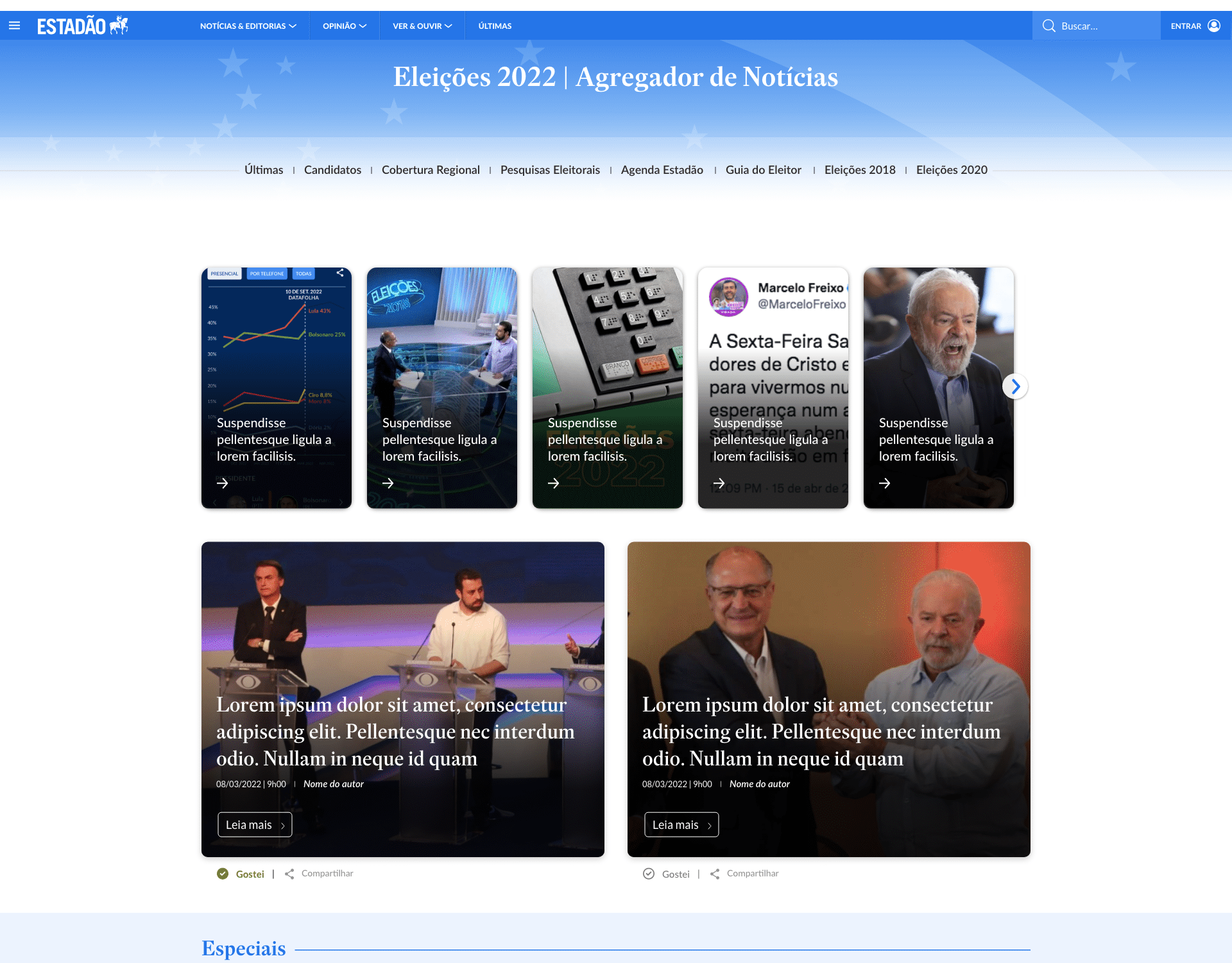This screenshot has height=963, width=1232.
Task: Select Agenda Estadão tab
Action: click(x=662, y=170)
